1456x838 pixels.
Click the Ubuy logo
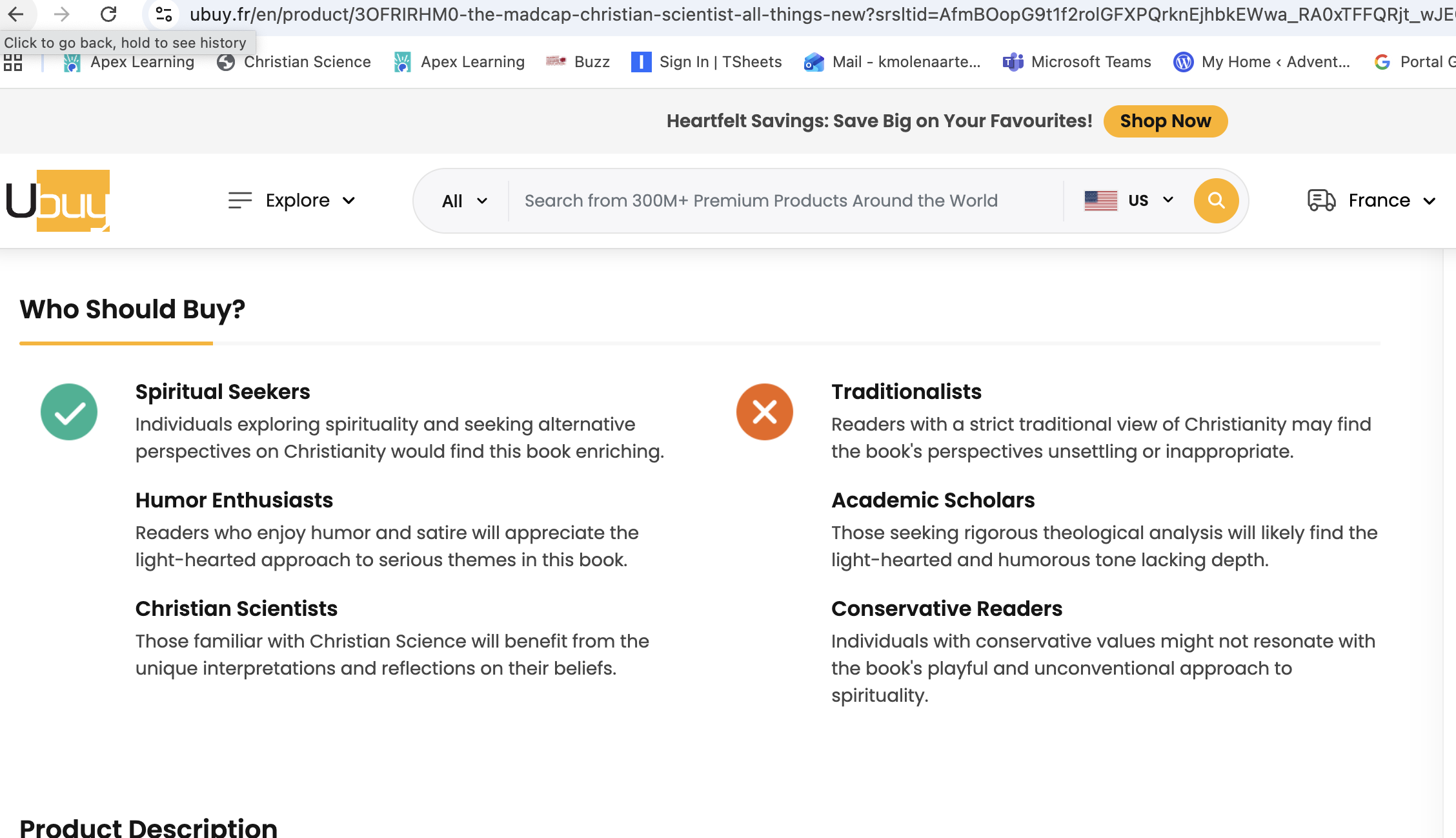click(58, 201)
